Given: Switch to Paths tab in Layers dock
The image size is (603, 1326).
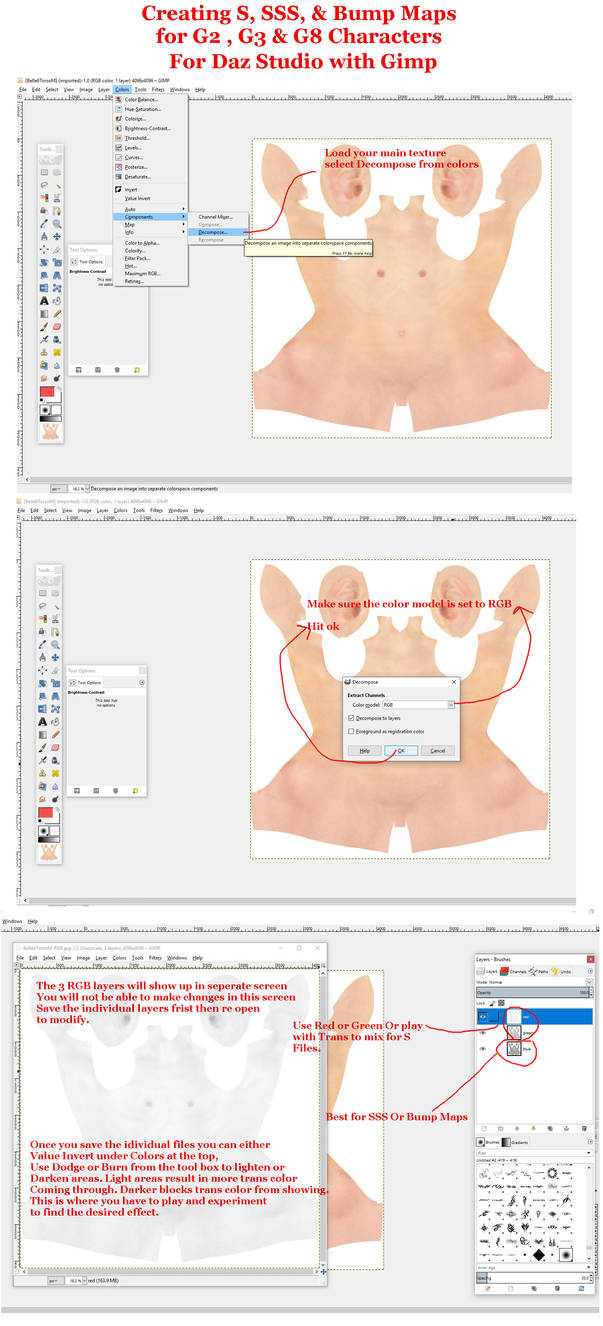Looking at the screenshot, I should [x=538, y=971].
